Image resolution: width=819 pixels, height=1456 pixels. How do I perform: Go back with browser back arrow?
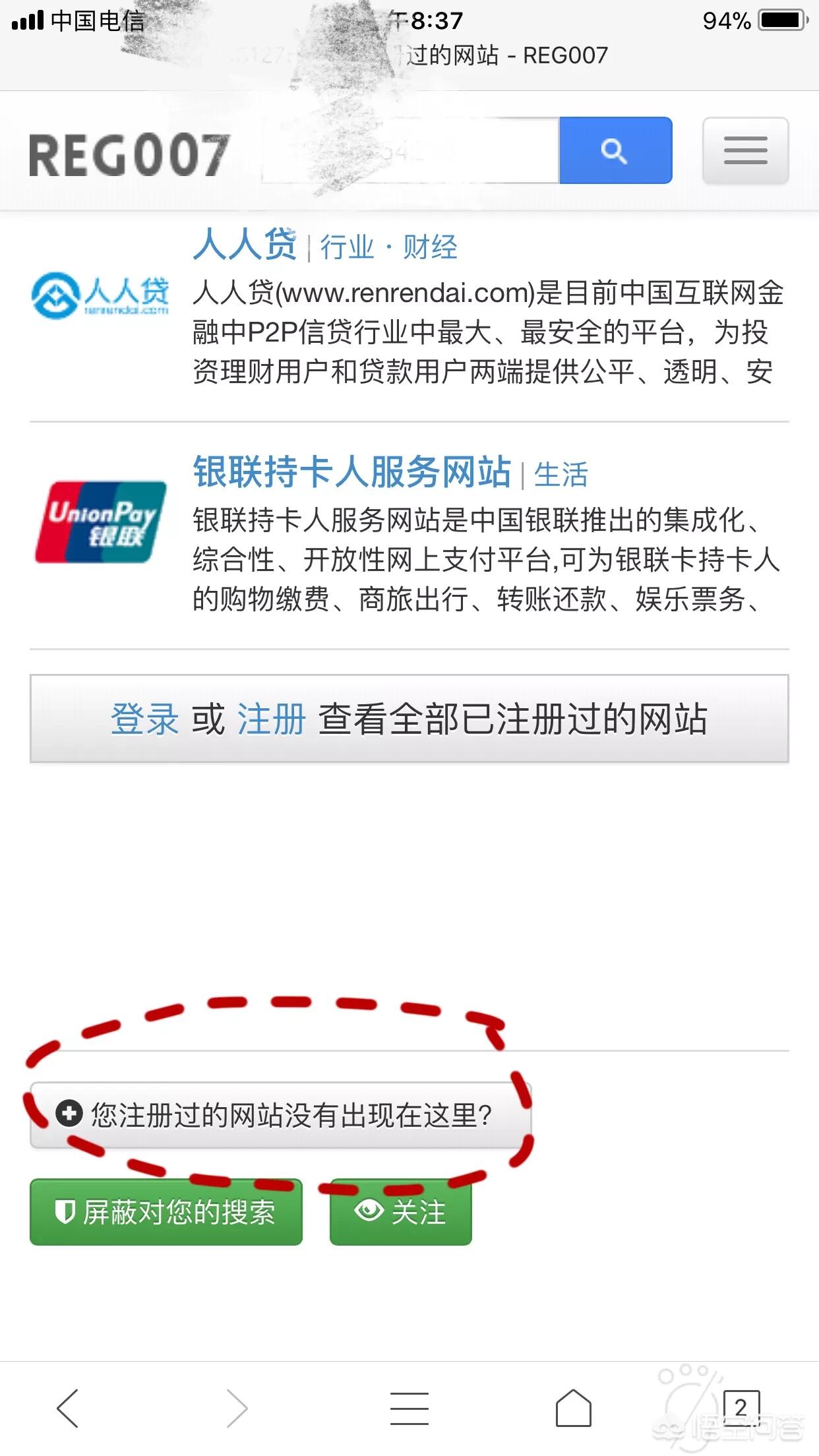[68, 1408]
